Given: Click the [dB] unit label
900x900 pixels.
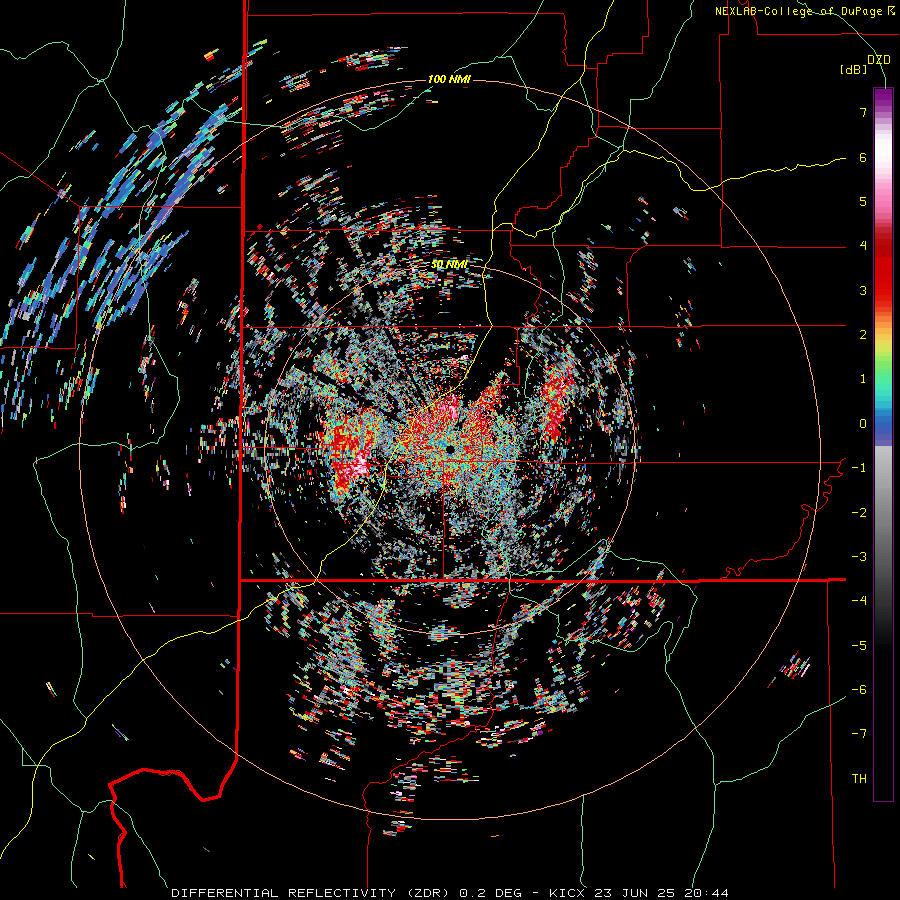Looking at the screenshot, I should point(853,69).
